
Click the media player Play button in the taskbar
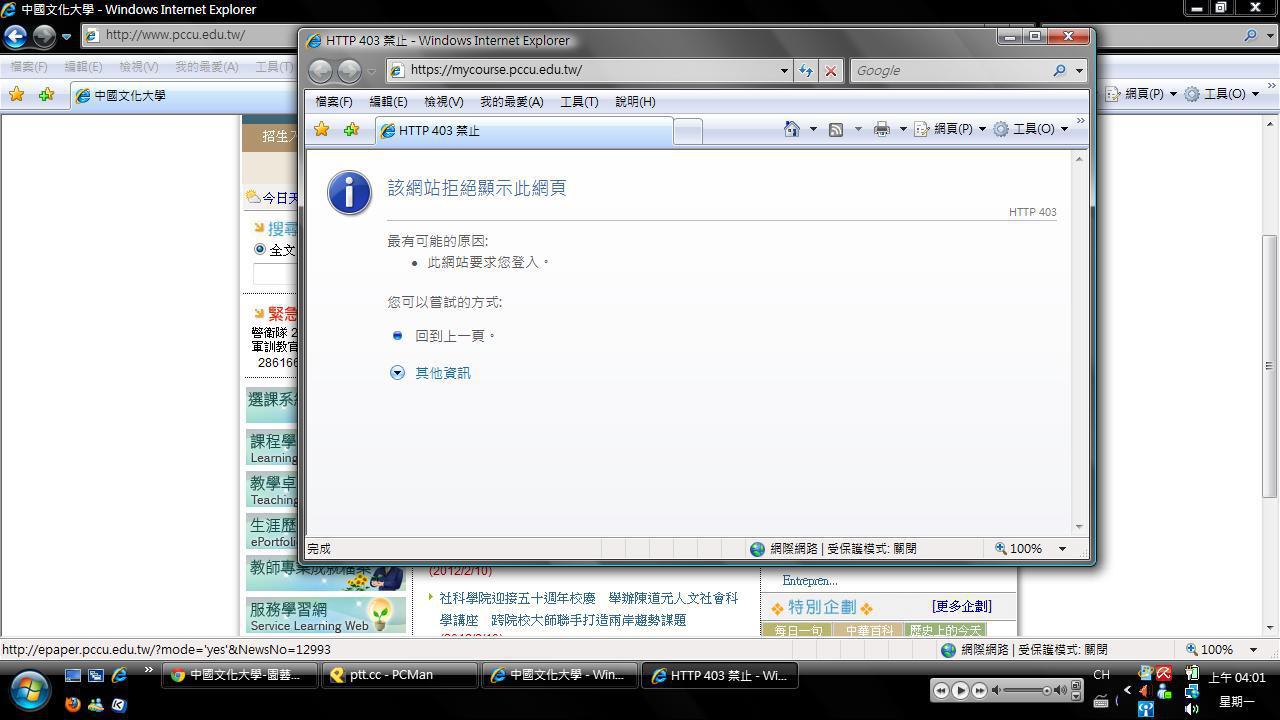[960, 690]
